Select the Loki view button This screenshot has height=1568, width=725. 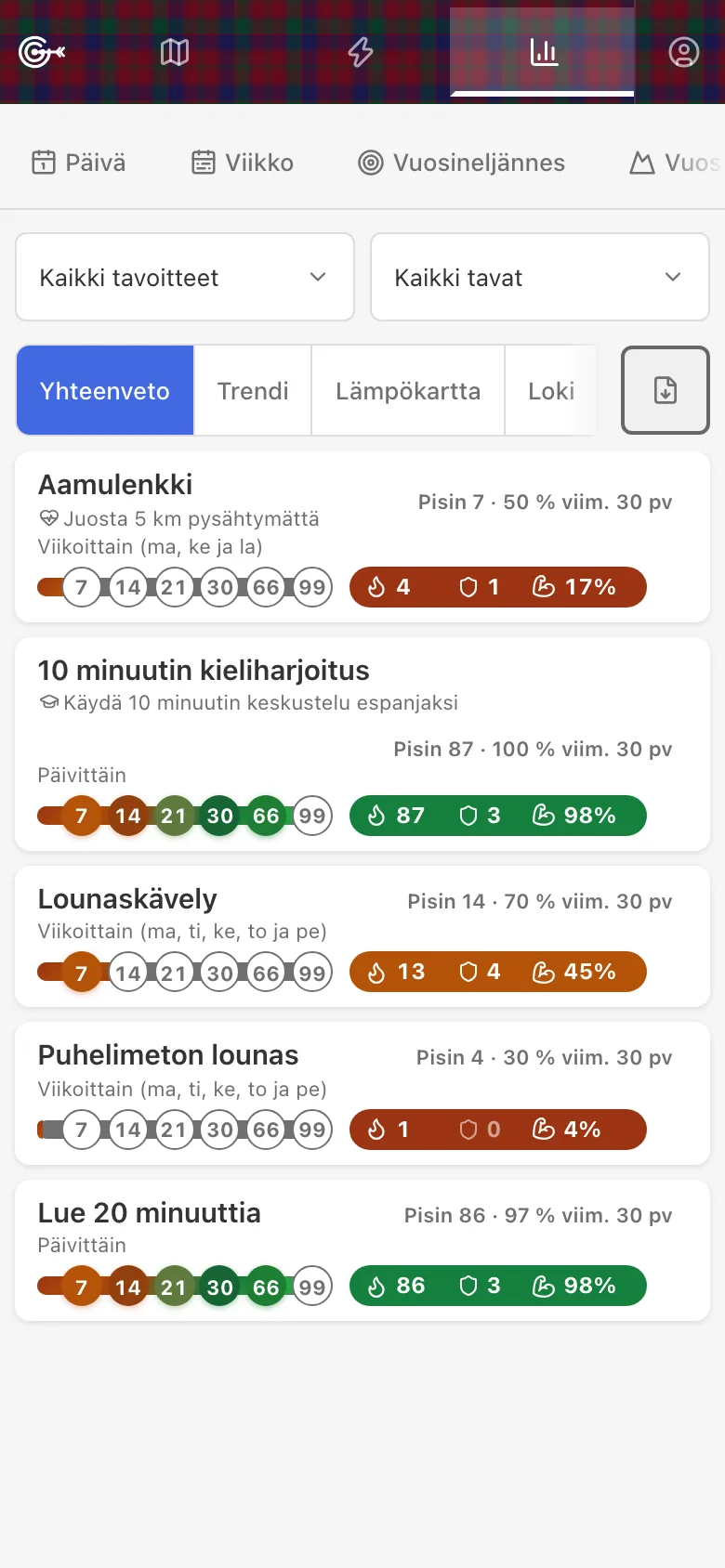(551, 390)
